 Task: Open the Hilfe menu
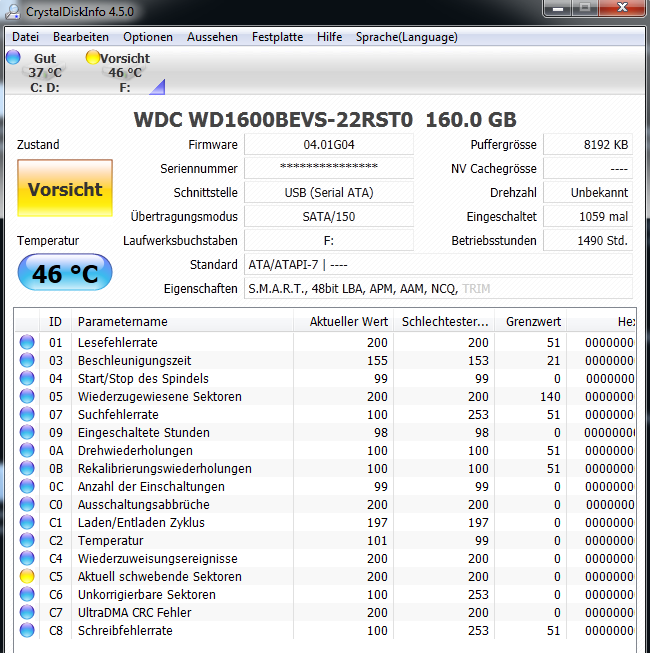coord(329,37)
